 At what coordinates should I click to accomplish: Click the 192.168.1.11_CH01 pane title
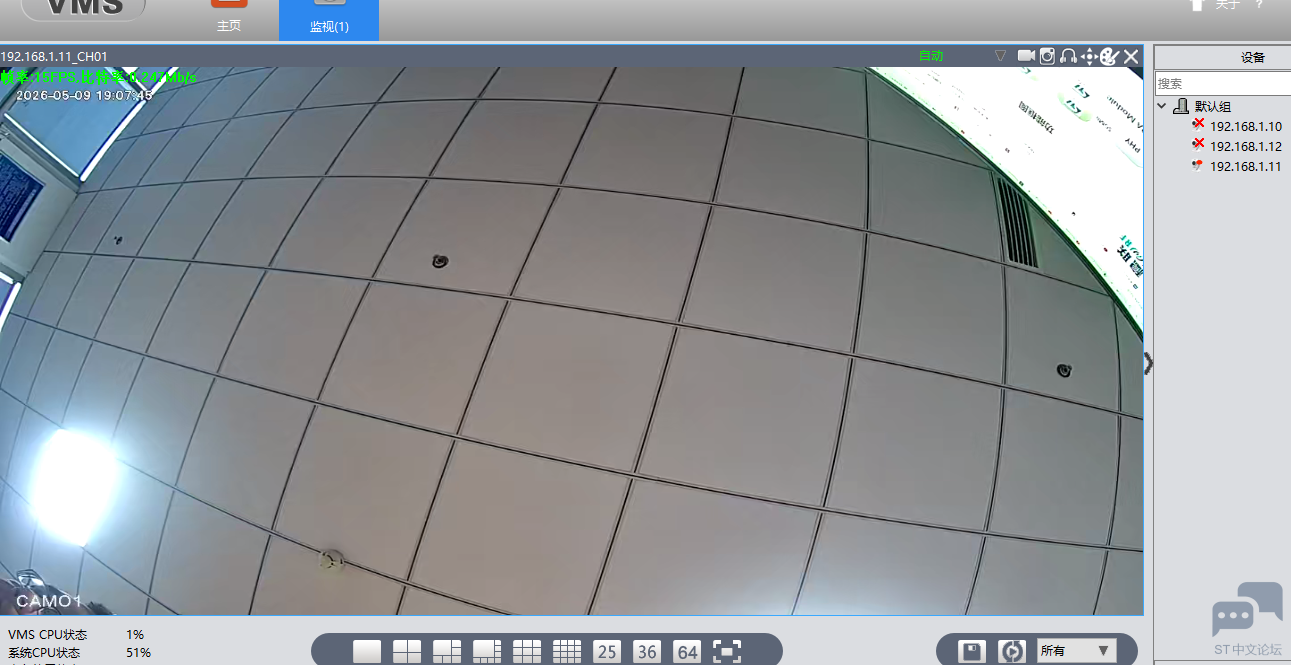pyautogui.click(x=54, y=56)
